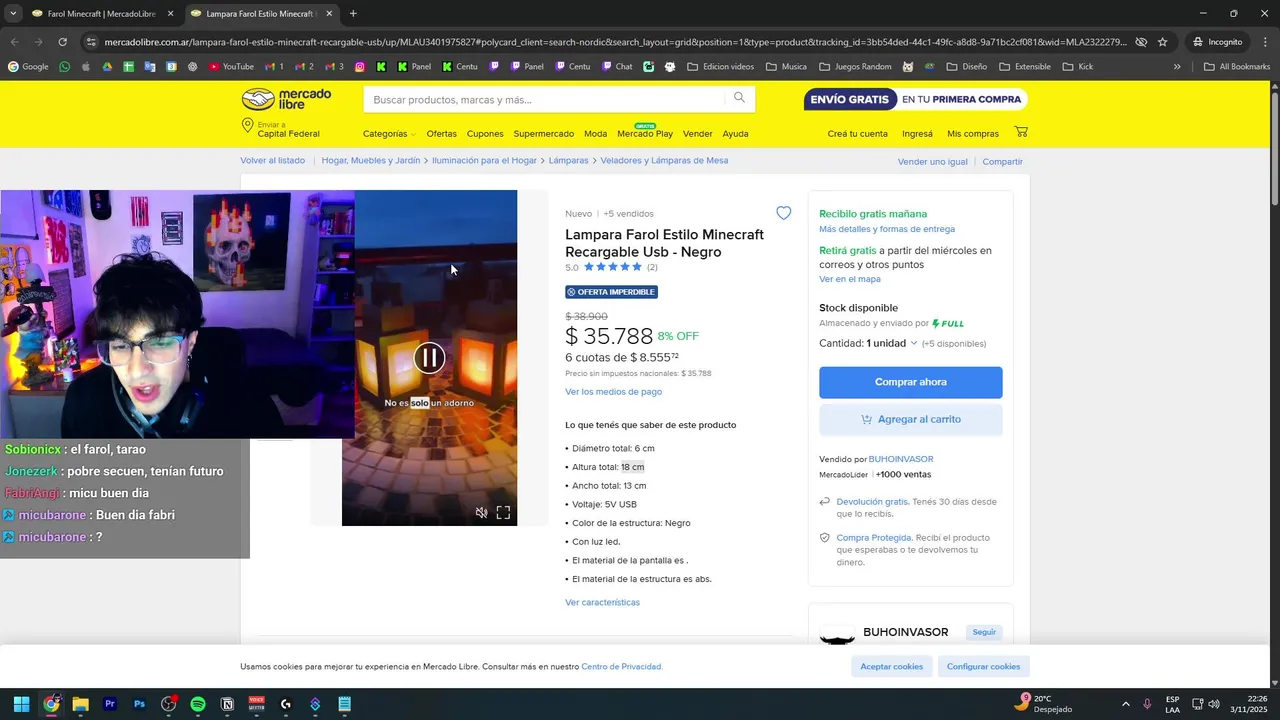Open Premiere Pro from the taskbar
The image size is (1280, 720).
(x=110, y=704)
